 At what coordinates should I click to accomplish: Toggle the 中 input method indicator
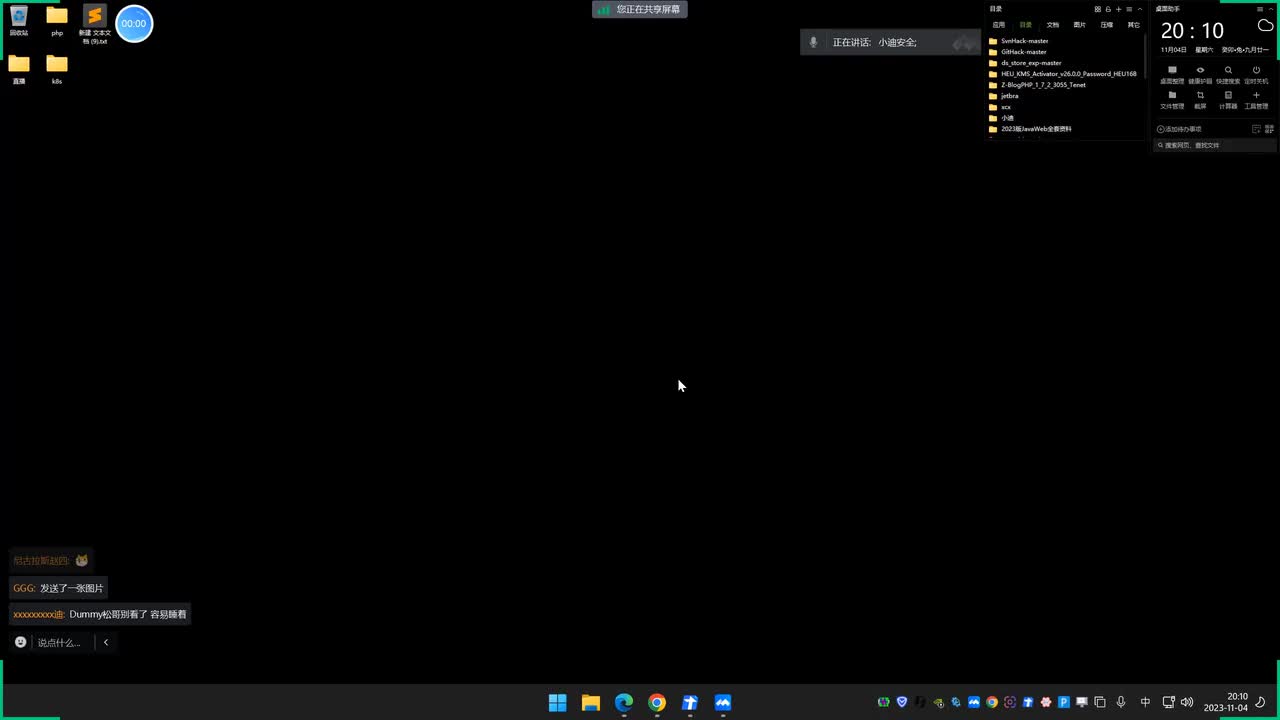pyautogui.click(x=1145, y=702)
